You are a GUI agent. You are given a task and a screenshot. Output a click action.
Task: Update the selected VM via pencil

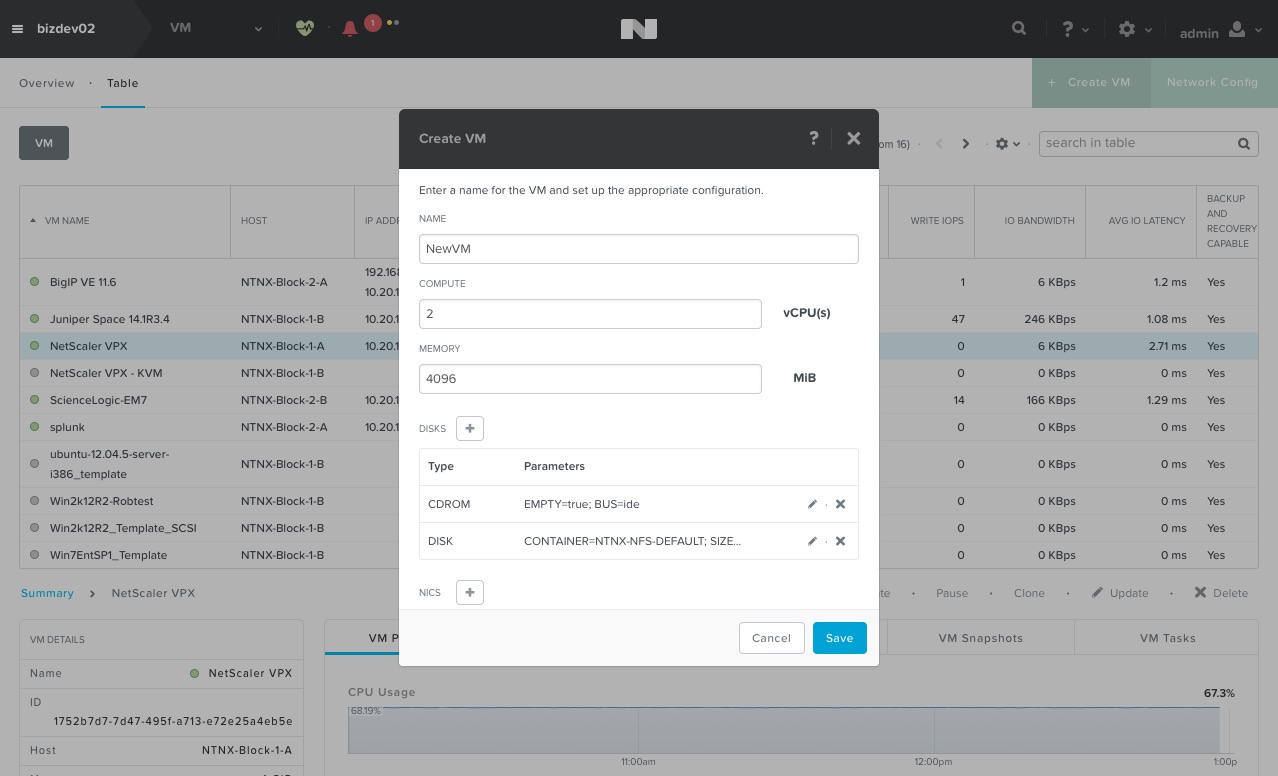pos(1120,593)
